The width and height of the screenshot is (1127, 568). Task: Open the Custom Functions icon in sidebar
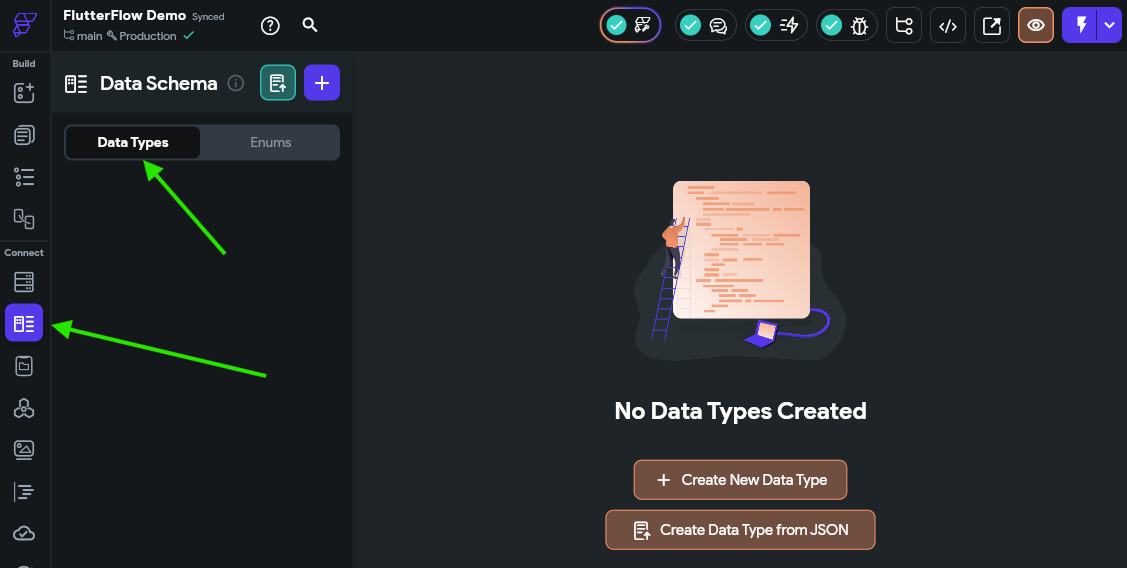click(24, 492)
